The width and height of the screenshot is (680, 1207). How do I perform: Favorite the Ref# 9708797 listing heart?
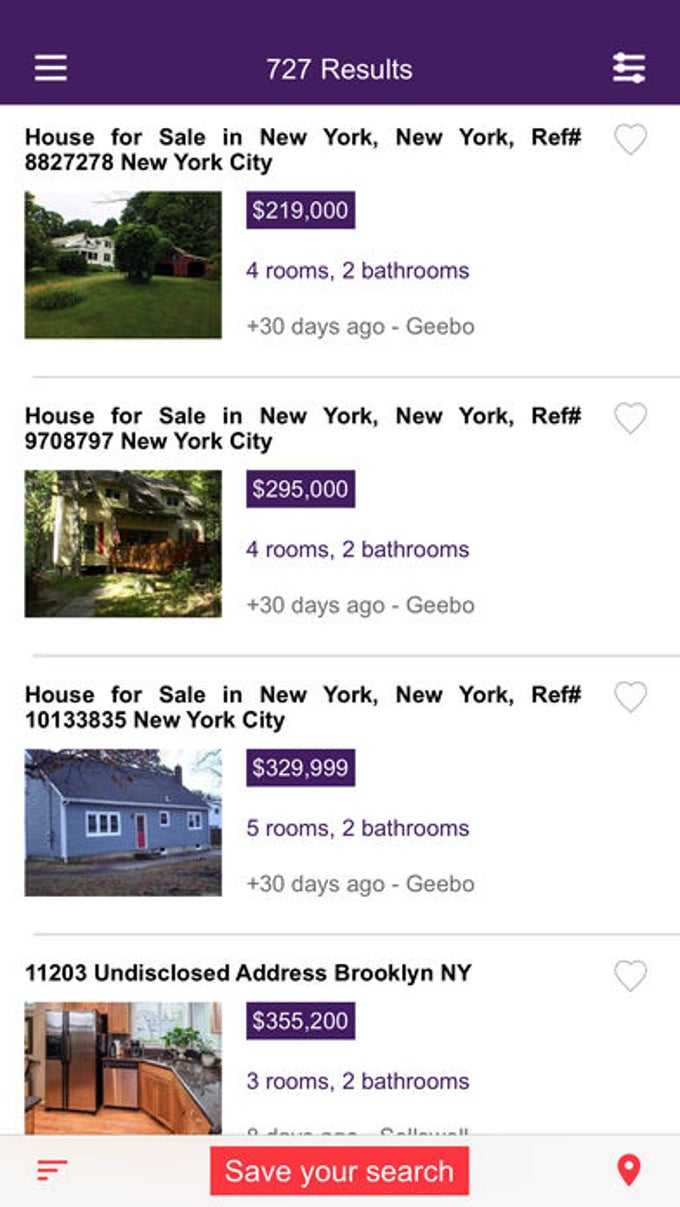(630, 418)
